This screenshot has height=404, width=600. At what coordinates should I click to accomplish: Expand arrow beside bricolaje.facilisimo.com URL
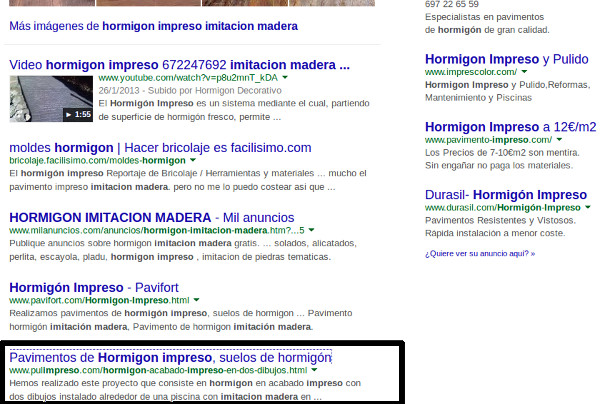coord(193,160)
